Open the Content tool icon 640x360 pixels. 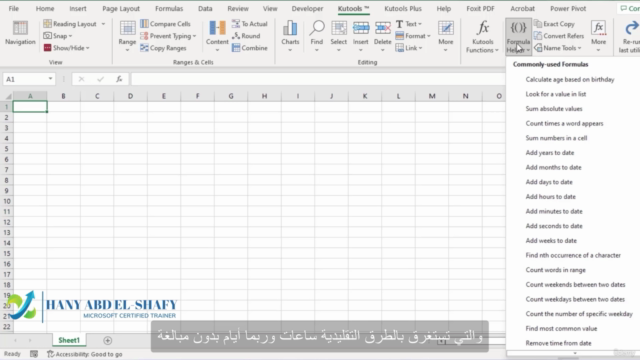point(217,28)
